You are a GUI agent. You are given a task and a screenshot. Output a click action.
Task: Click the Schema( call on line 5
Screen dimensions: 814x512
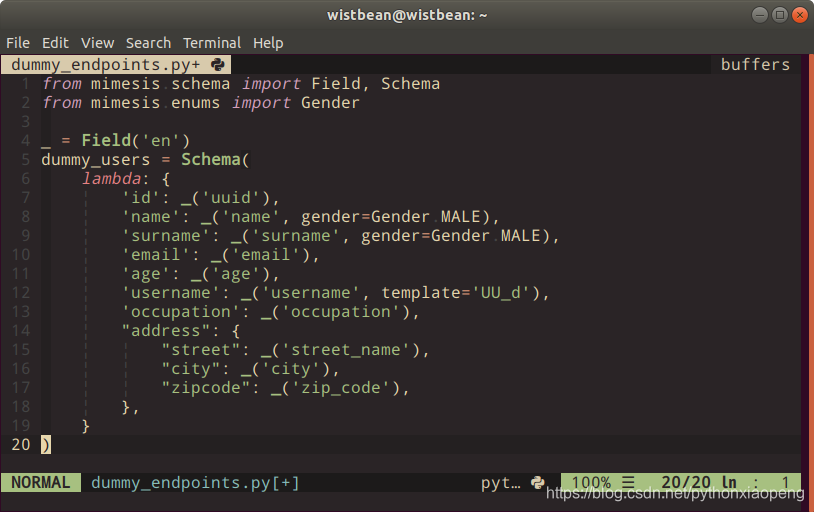(215, 160)
